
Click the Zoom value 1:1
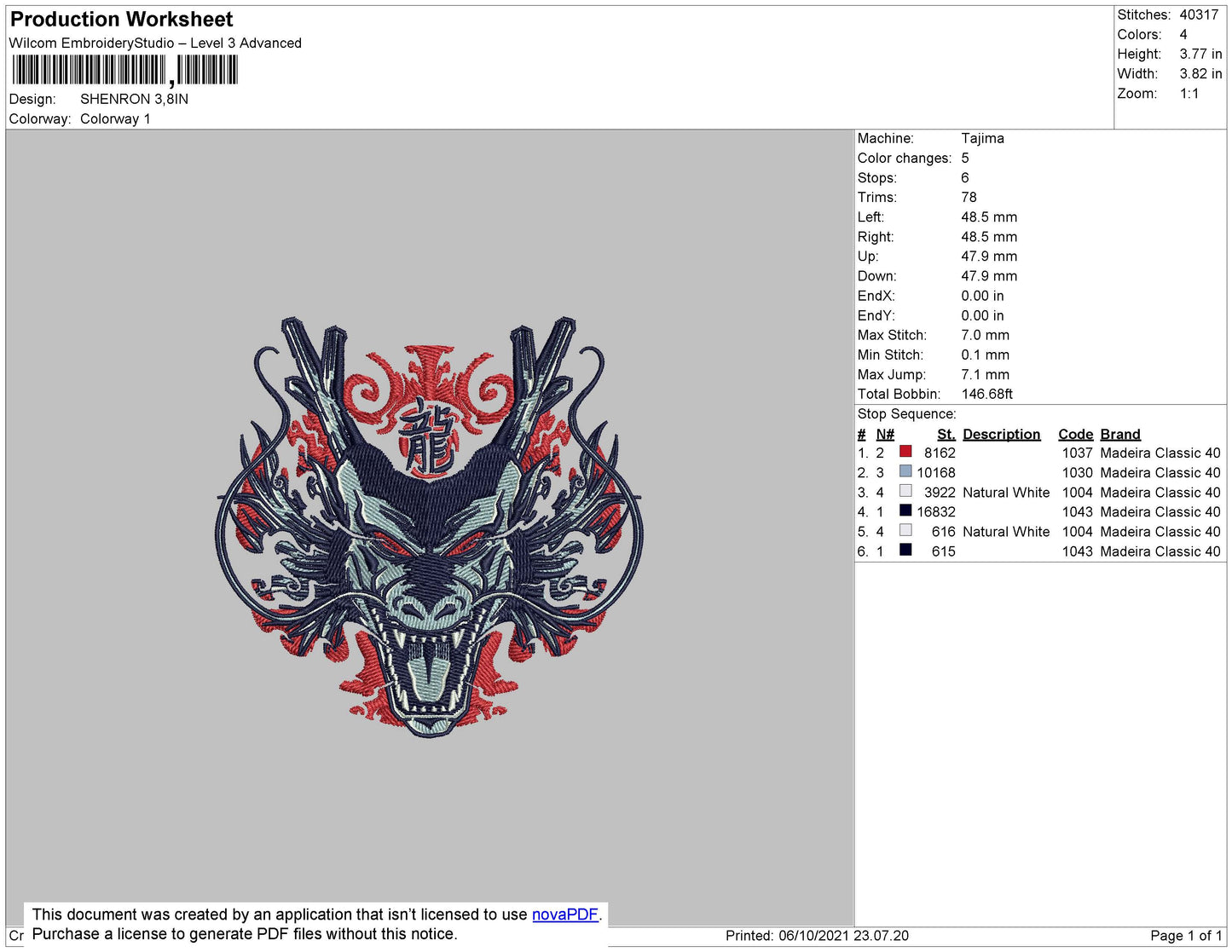click(x=1189, y=94)
